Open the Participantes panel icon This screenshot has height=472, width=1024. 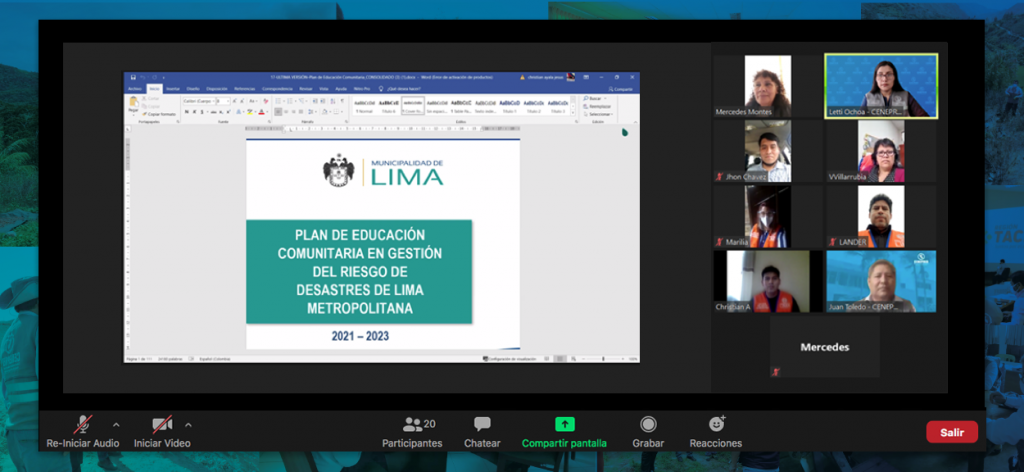pos(412,424)
